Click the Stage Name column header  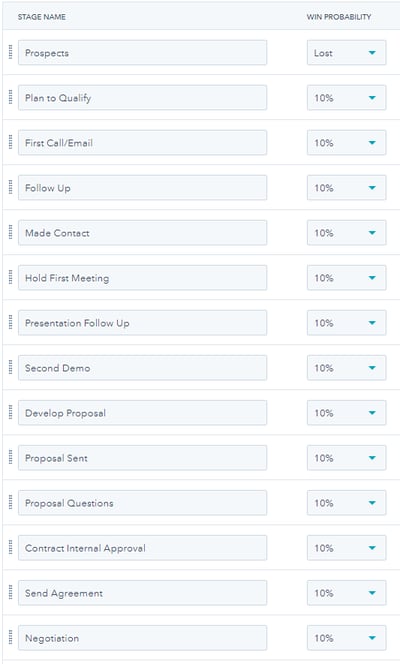click(x=41, y=17)
